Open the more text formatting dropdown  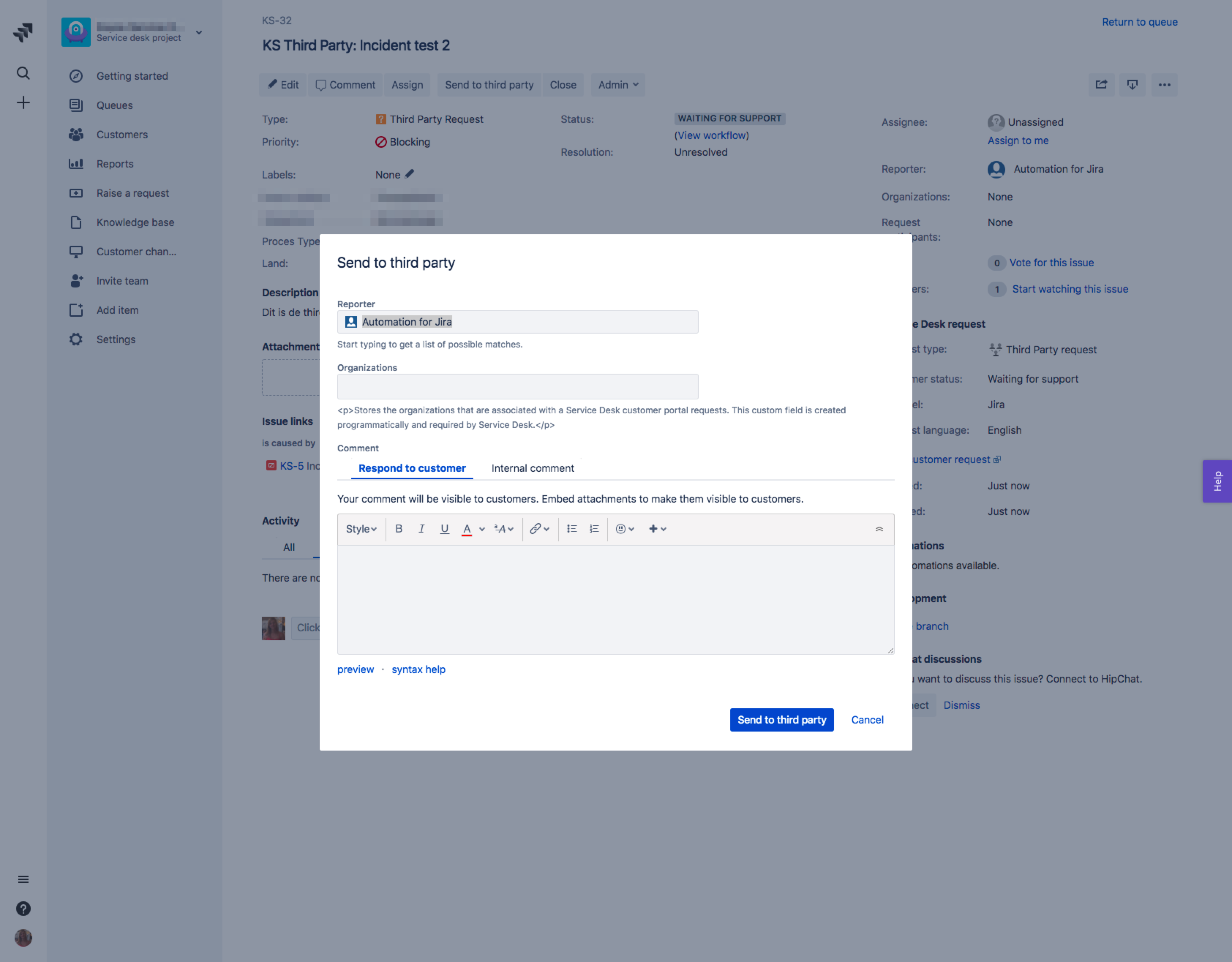(504, 529)
